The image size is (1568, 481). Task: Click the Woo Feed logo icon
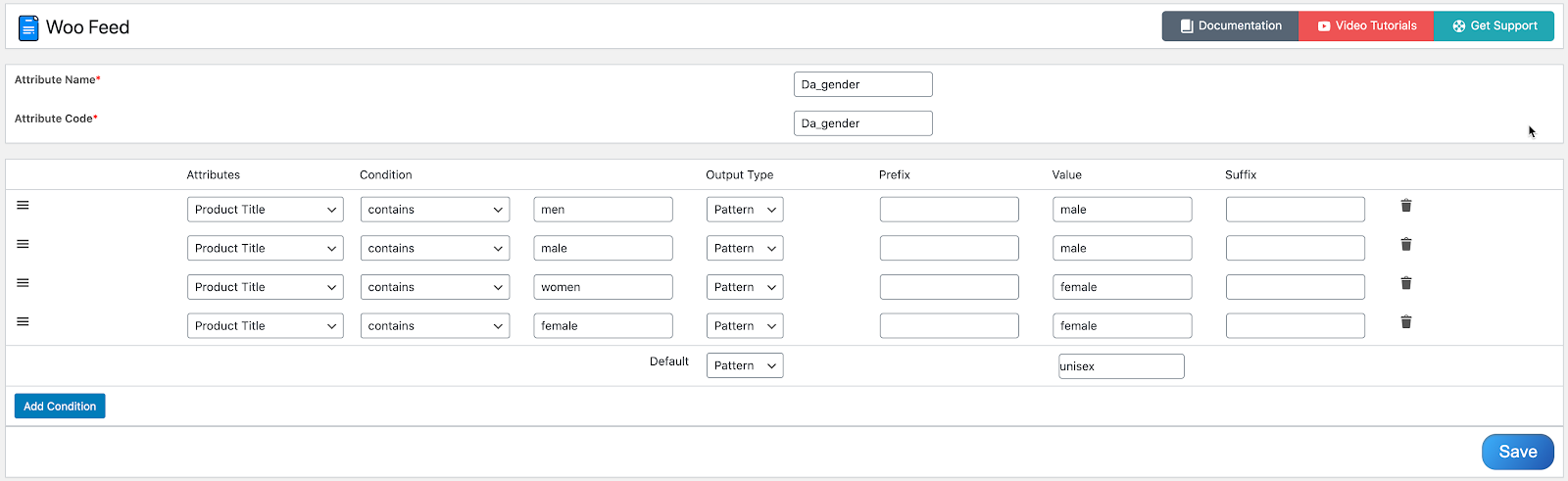coord(28,27)
